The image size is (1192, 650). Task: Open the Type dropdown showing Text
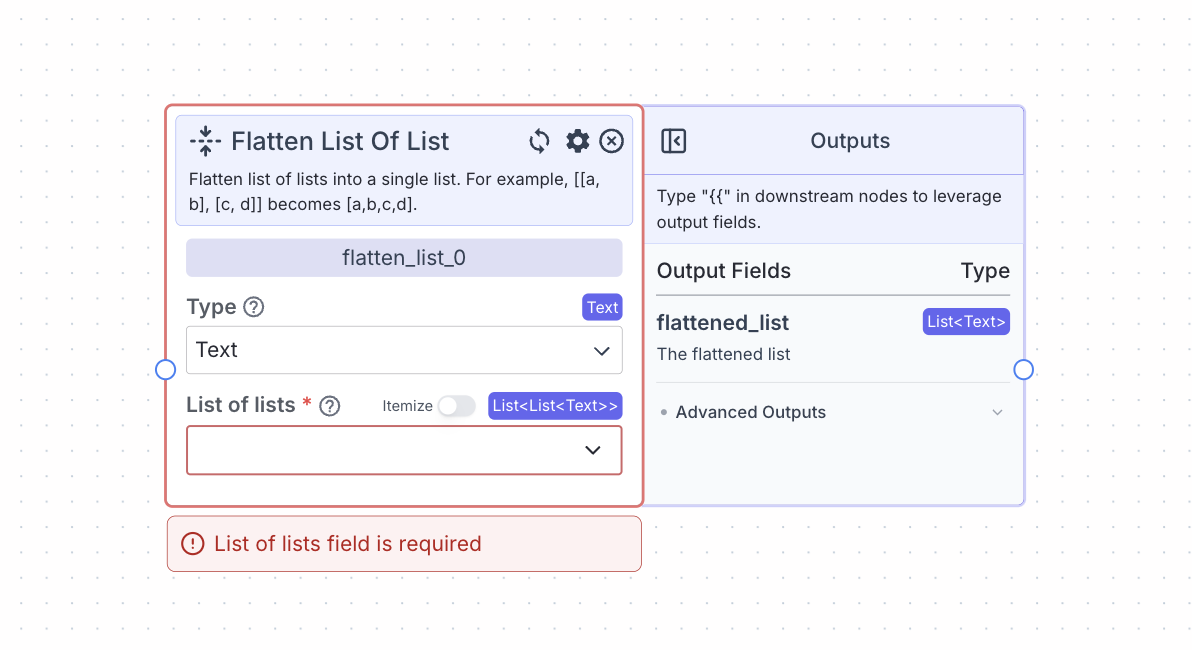pyautogui.click(x=404, y=350)
